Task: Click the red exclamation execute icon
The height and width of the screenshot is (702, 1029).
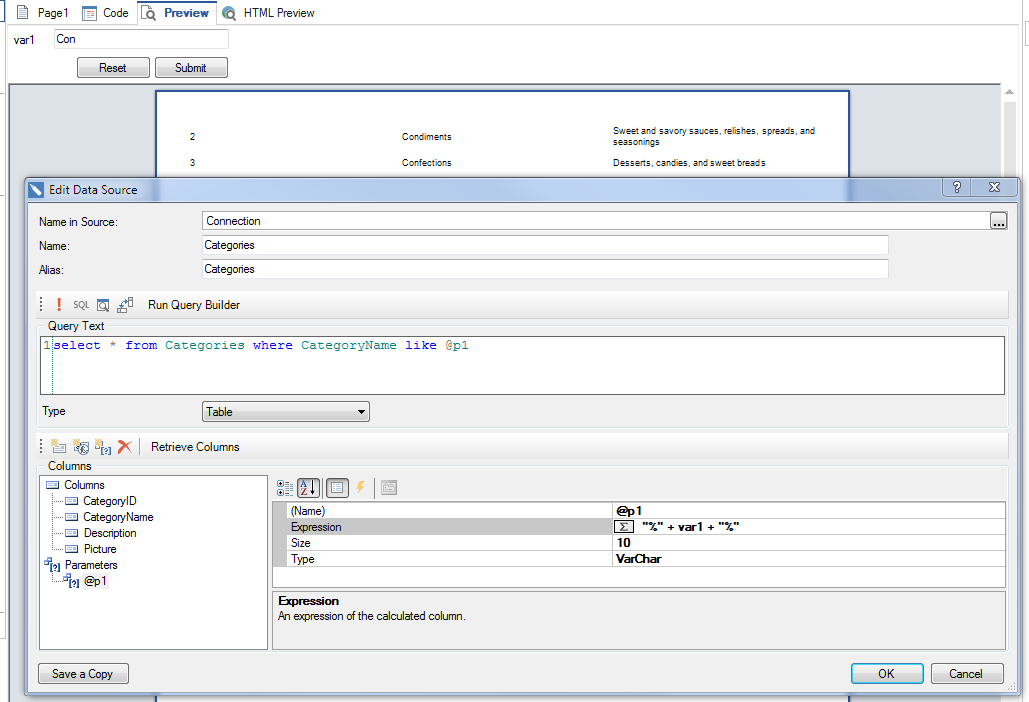Action: tap(59, 304)
